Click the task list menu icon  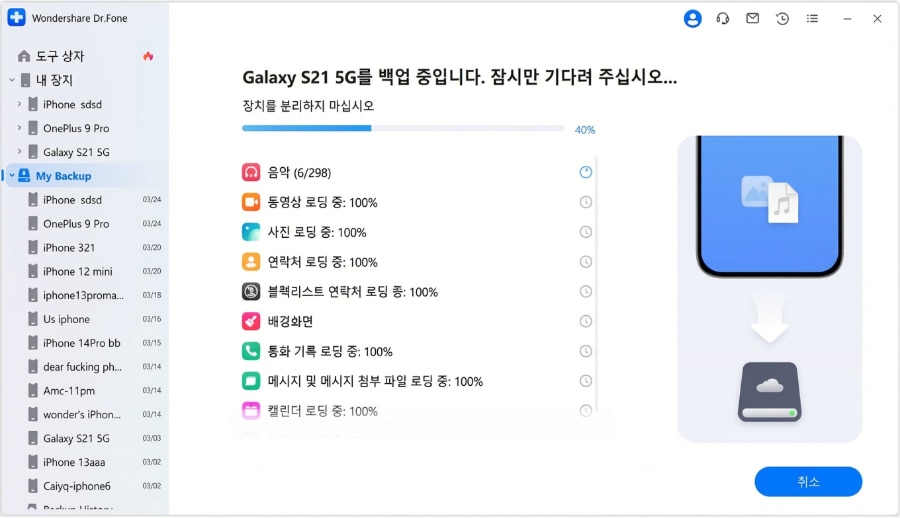coord(812,18)
